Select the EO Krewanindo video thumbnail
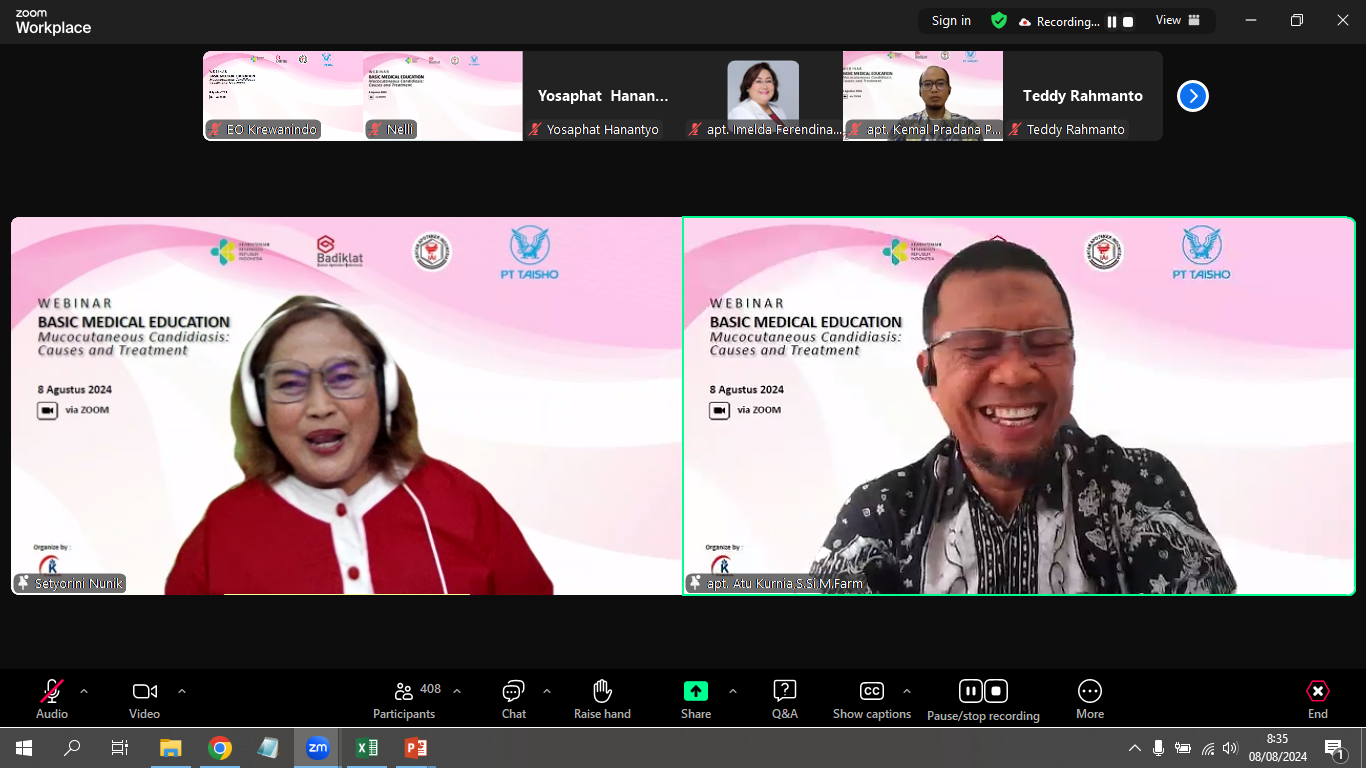 283,96
